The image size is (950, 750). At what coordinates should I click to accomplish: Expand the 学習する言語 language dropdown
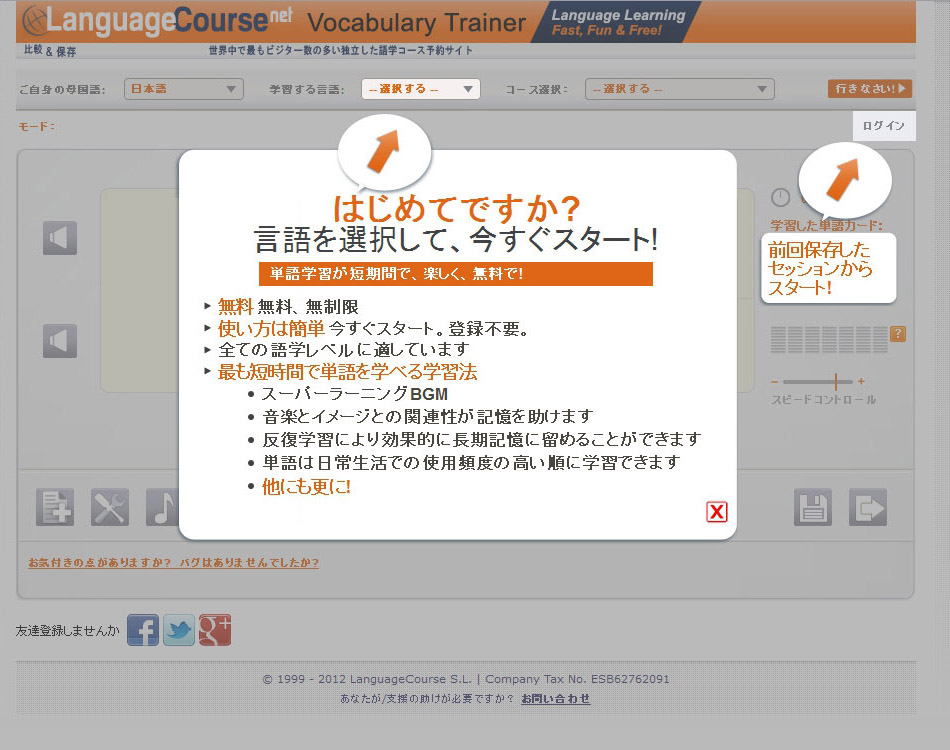(421, 89)
